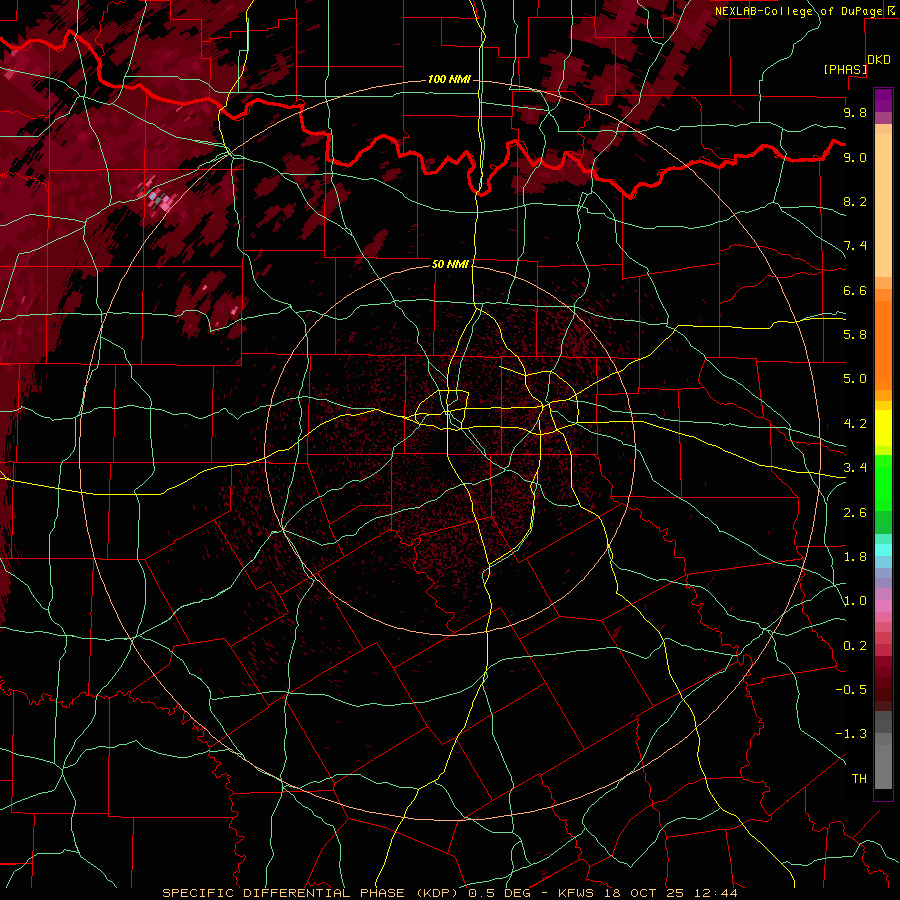This screenshot has width=900, height=900.
Task: Click the "TH" threshold label on scale
Action: coord(859,779)
